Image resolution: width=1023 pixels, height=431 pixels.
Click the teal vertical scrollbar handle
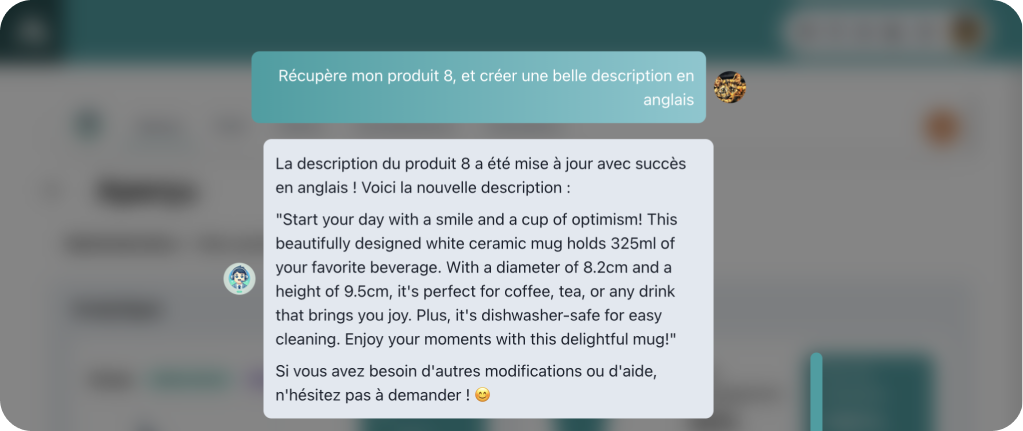816,390
